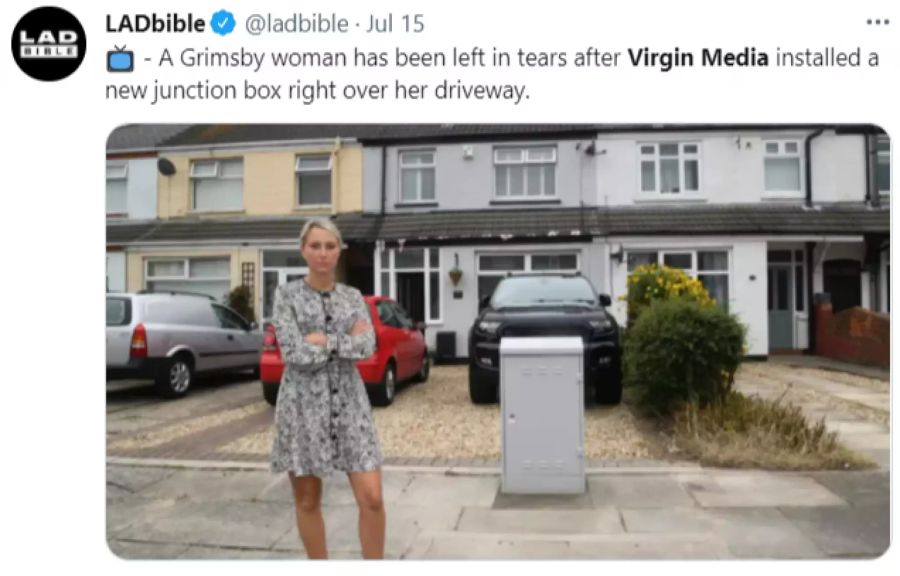Click the red brick wall at right

[852, 334]
